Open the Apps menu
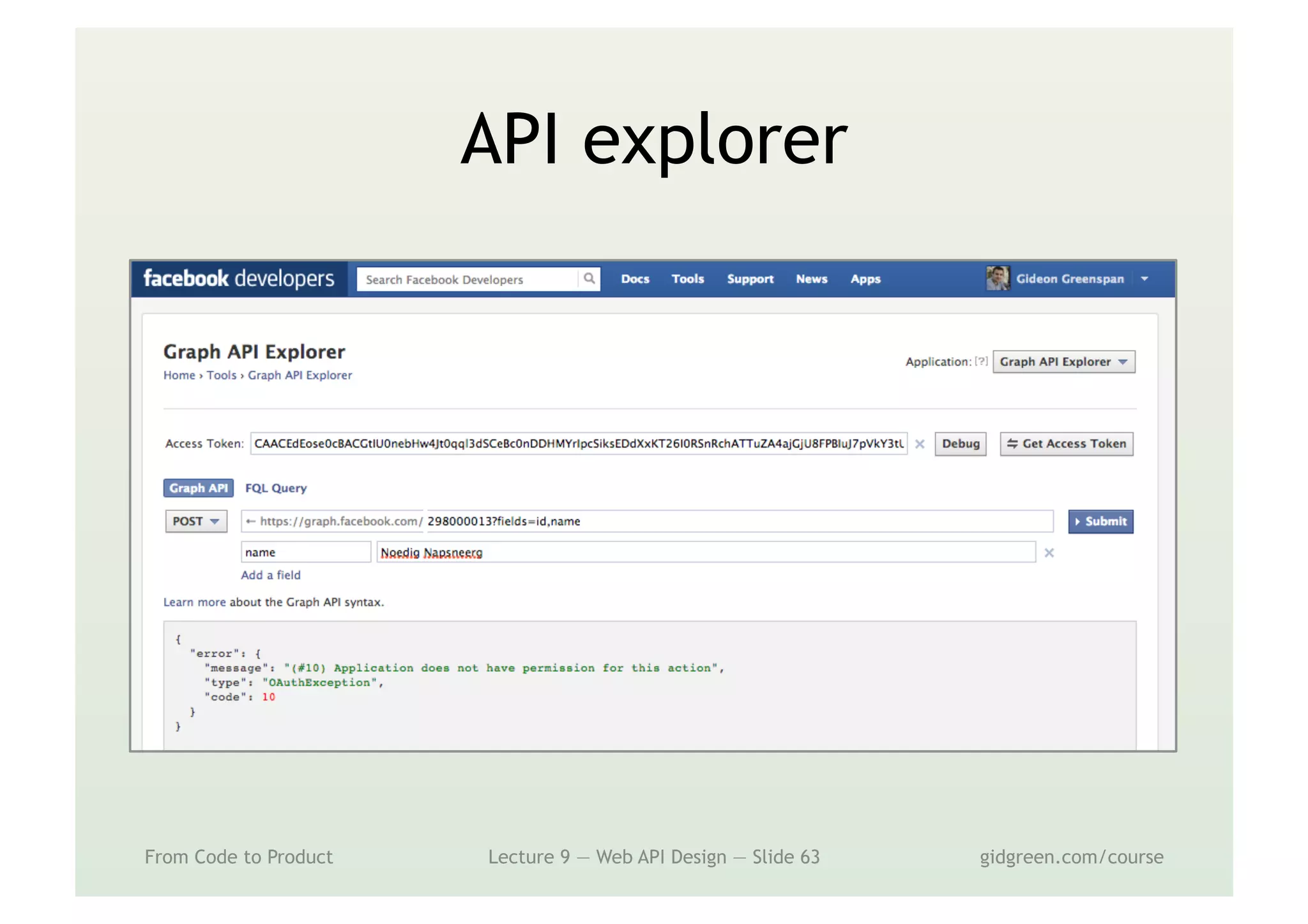Screen dimensions: 1308x924 coord(865,279)
